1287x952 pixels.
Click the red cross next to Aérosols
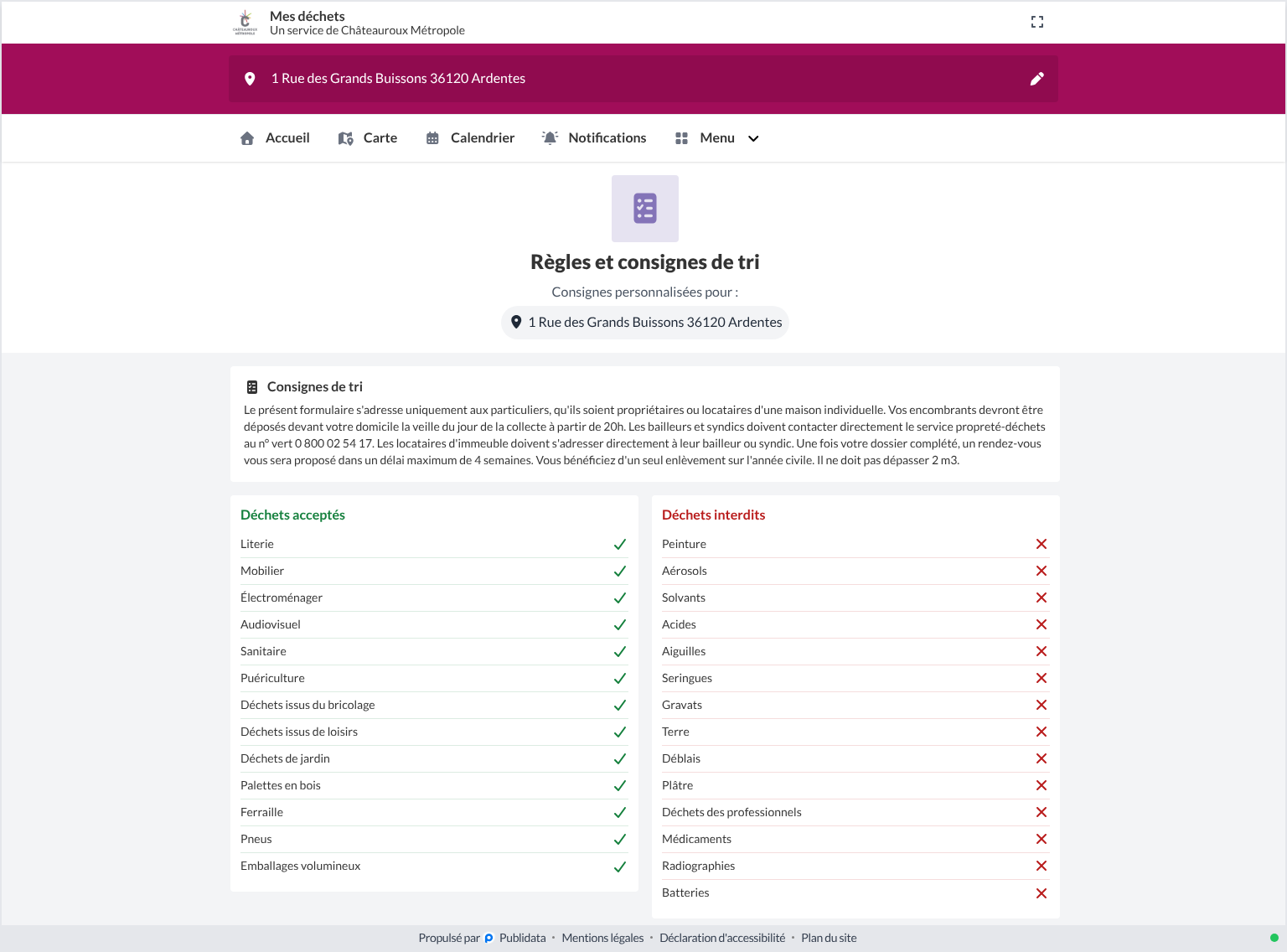tap(1041, 571)
